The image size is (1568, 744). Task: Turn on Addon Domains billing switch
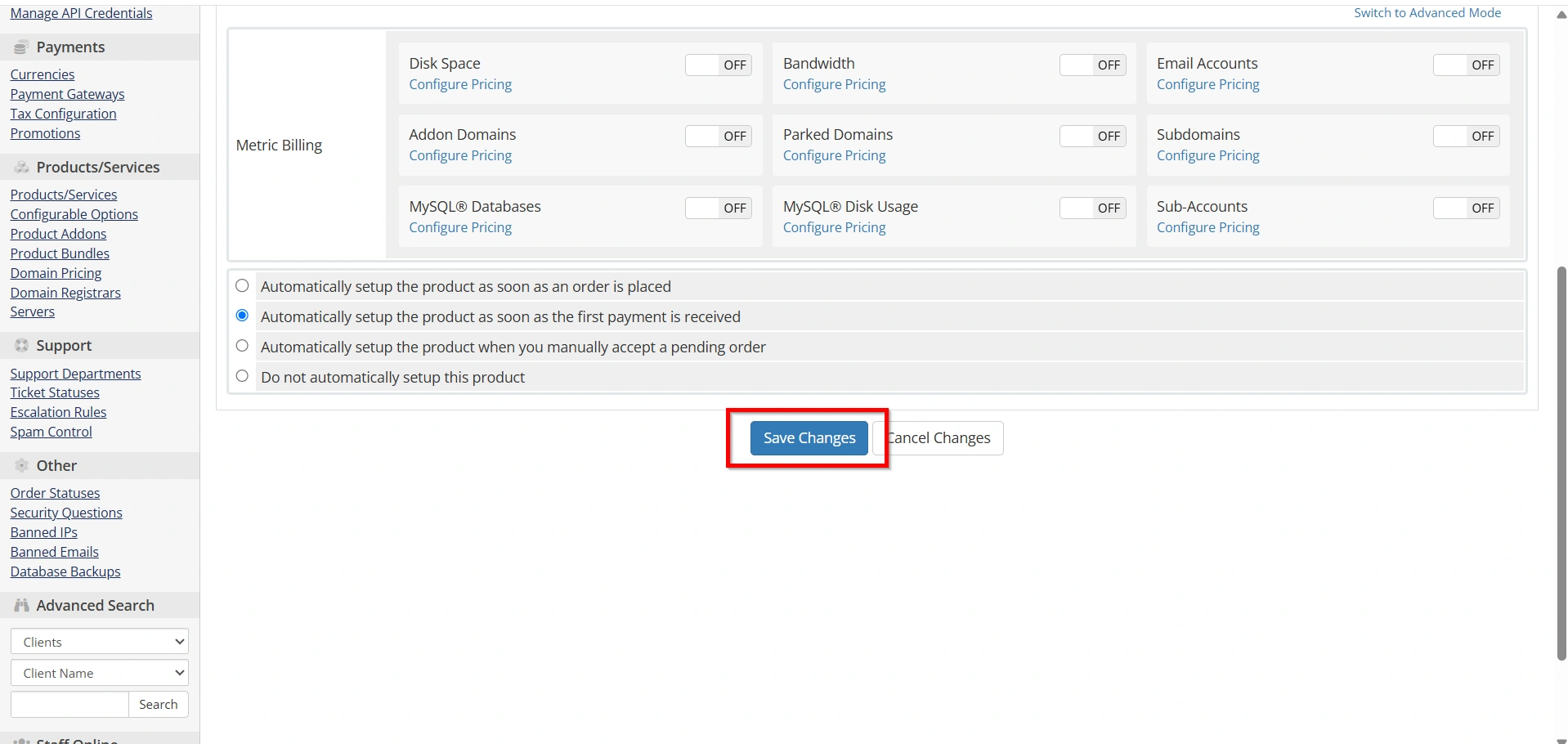click(x=719, y=137)
